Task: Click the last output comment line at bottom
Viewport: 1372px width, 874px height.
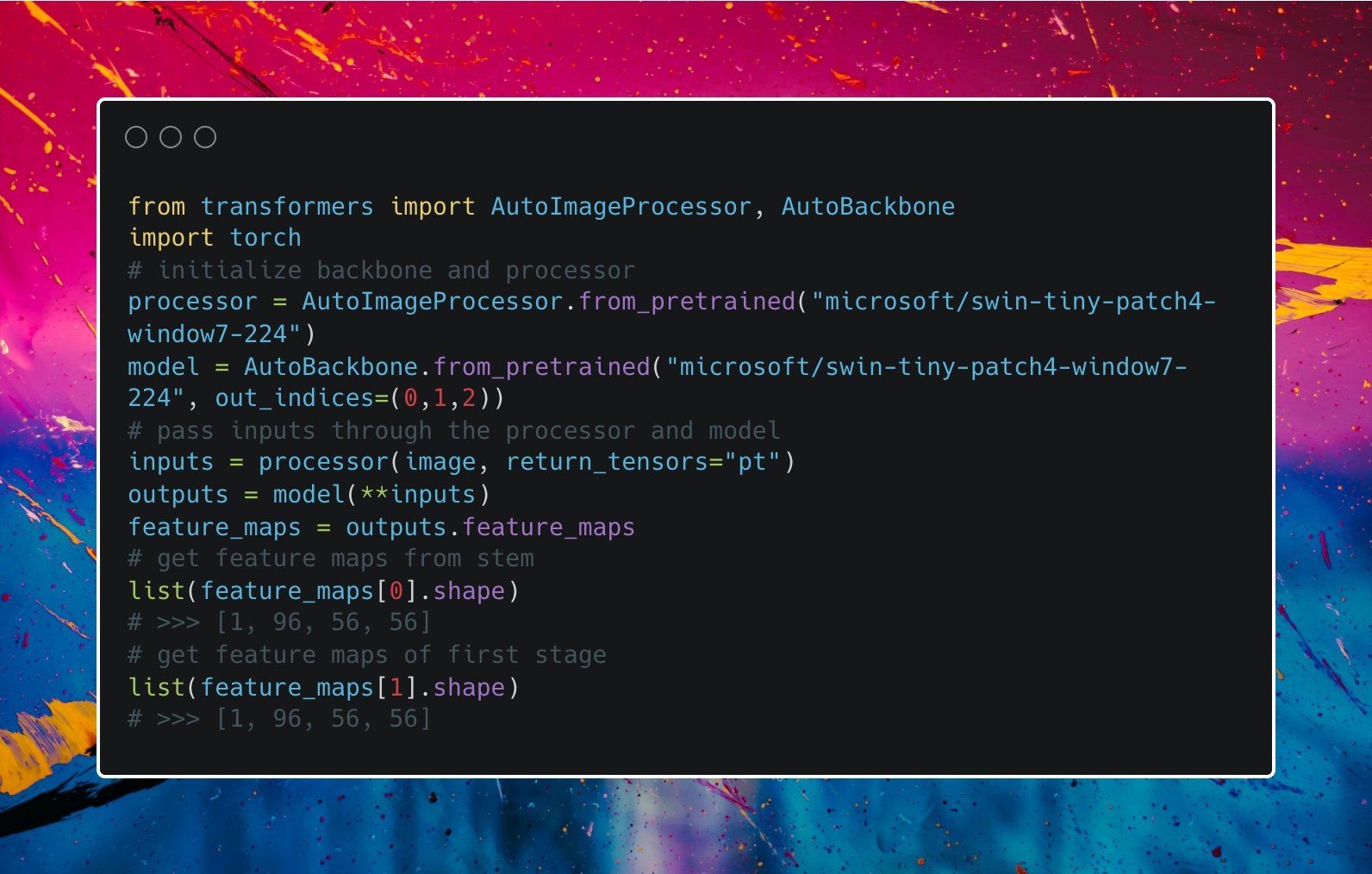Action: click(x=279, y=719)
